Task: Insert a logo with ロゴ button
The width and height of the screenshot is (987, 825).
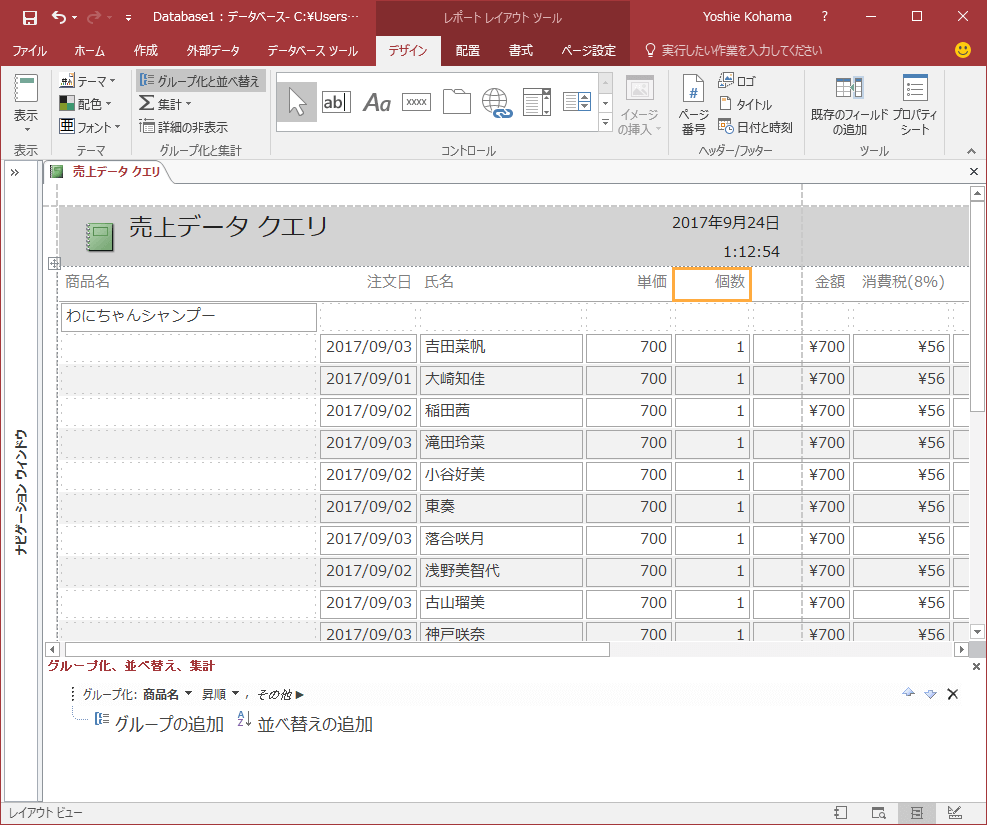Action: tap(737, 81)
